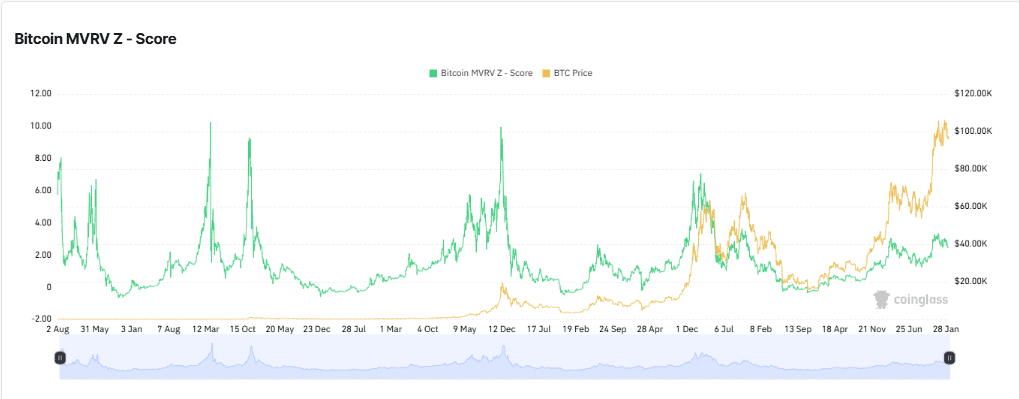Image resolution: width=1019 pixels, height=399 pixels.
Task: Click the 20 May date label
Action: [x=280, y=329]
